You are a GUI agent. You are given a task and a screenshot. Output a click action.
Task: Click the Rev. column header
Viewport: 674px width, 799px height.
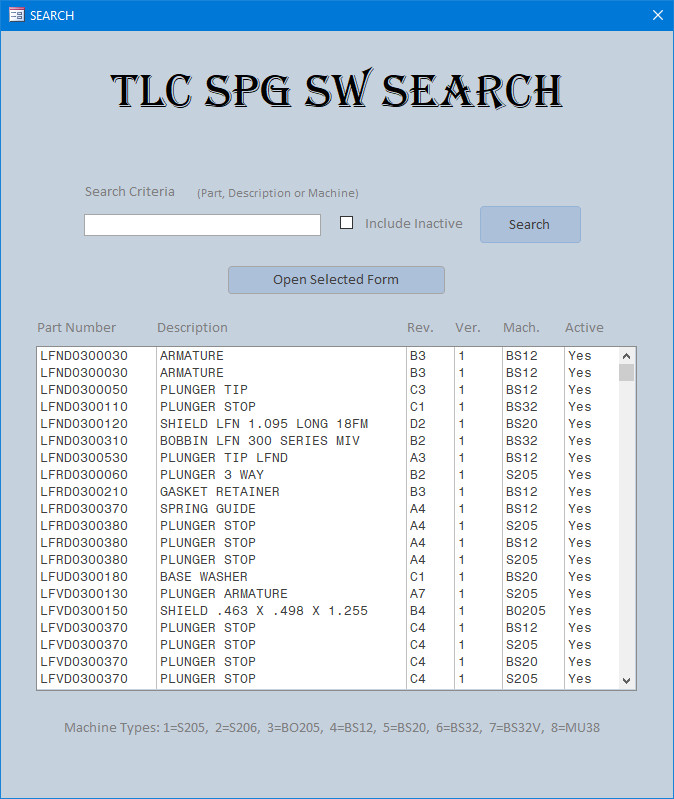tap(420, 328)
